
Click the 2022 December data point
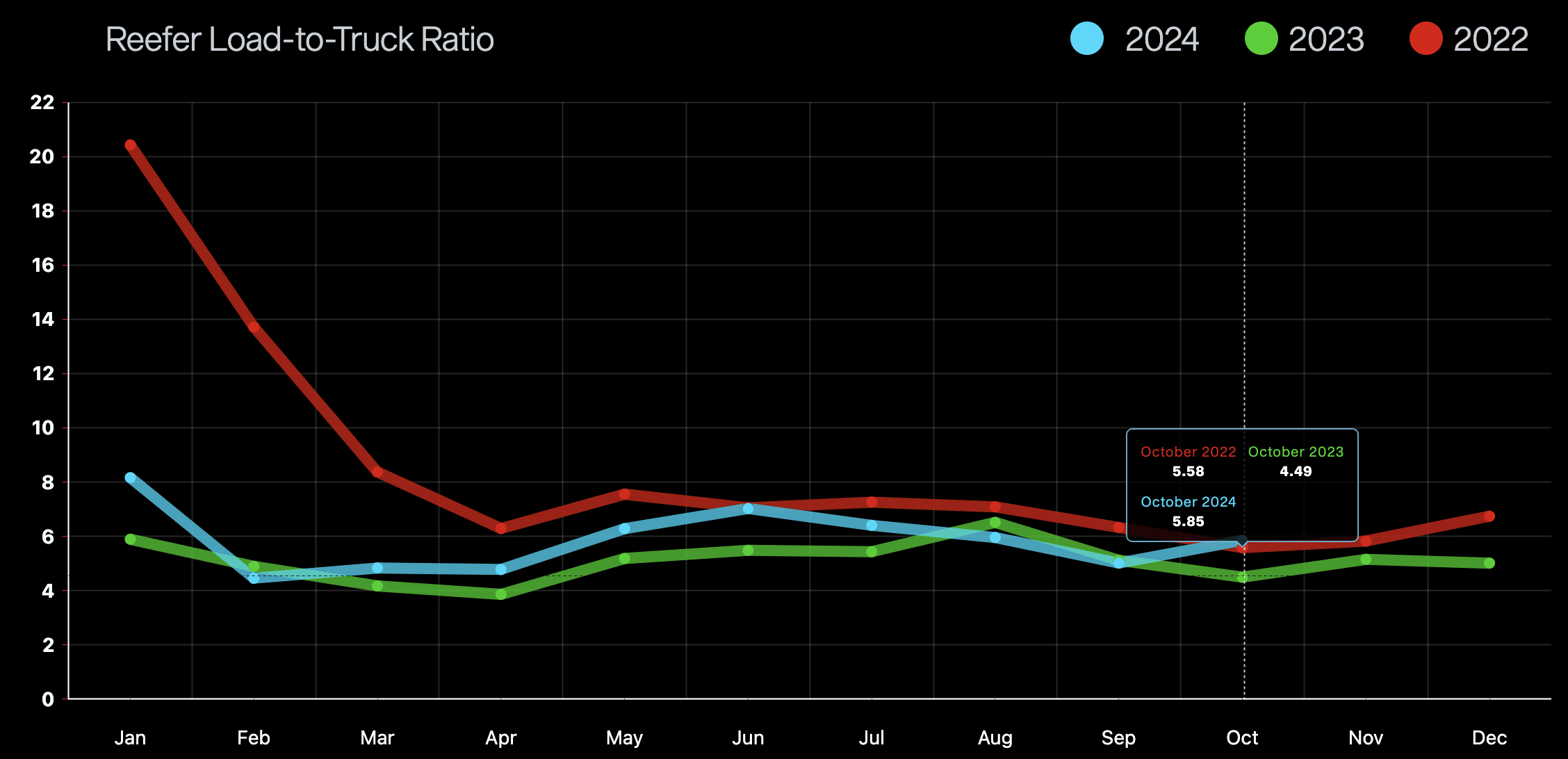click(x=1489, y=516)
